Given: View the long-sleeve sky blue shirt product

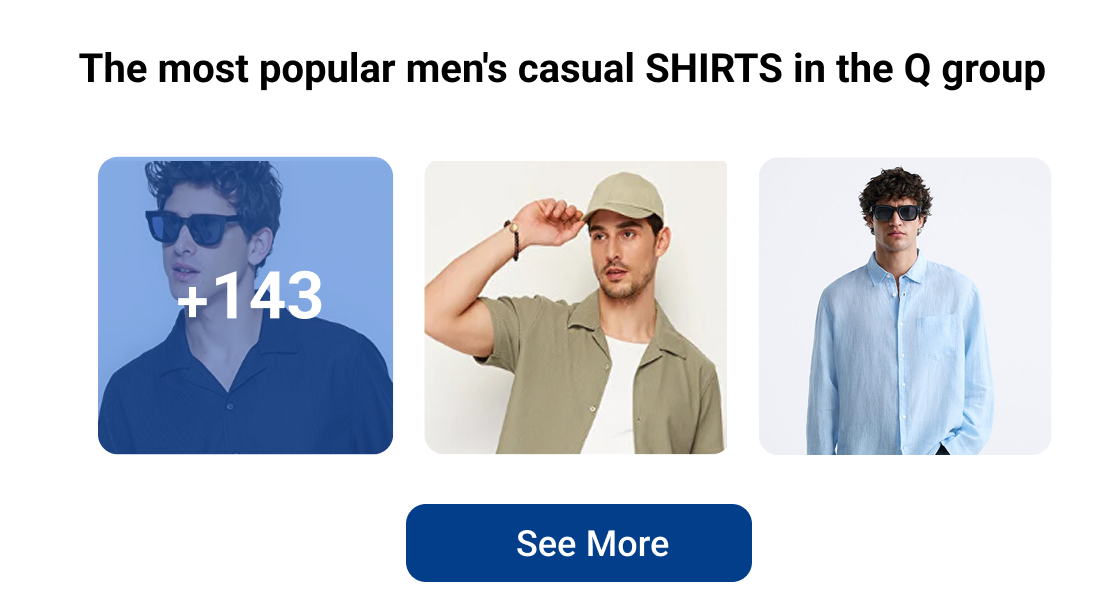Looking at the screenshot, I should (905, 306).
